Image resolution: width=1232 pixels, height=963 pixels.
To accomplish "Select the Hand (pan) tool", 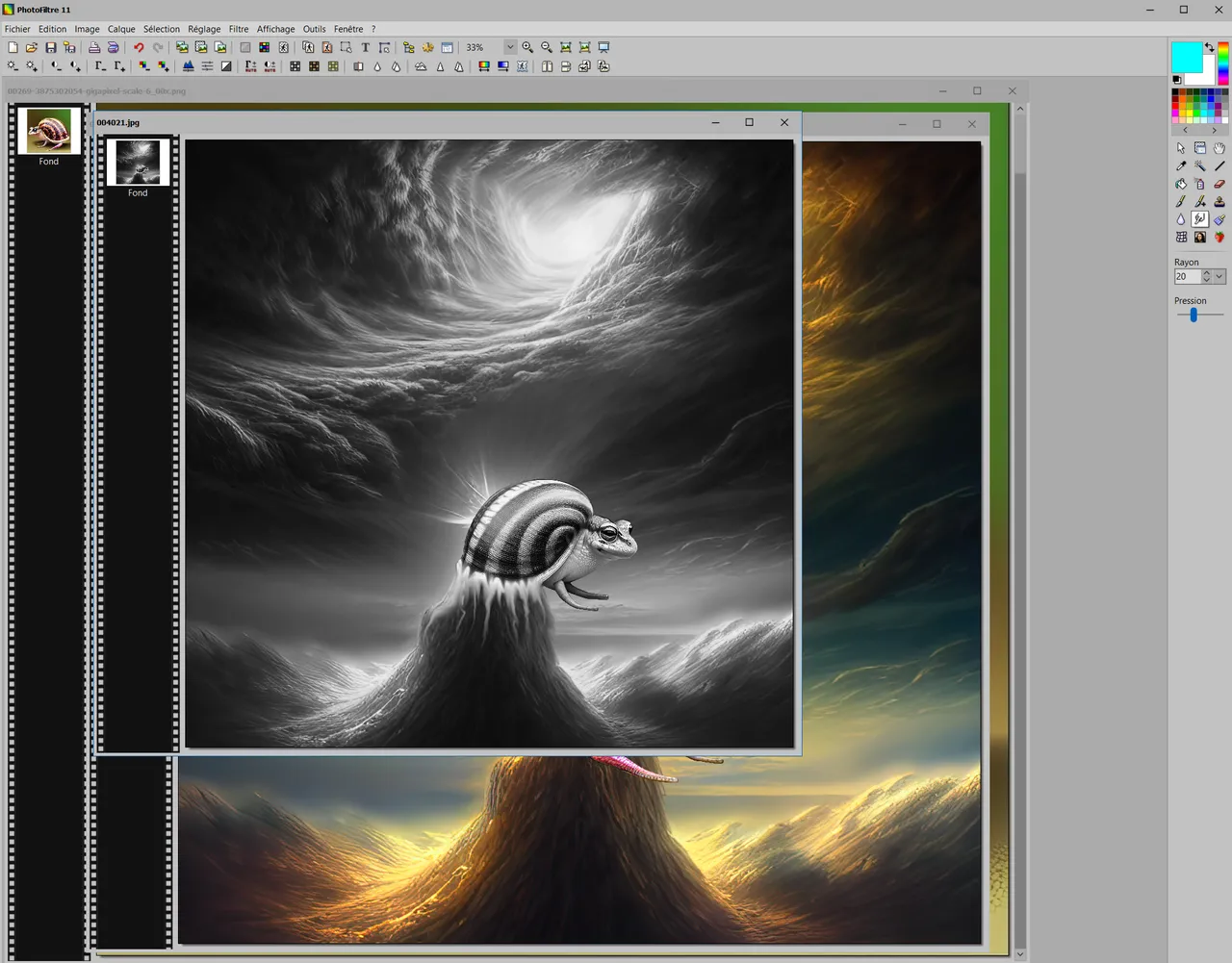I will click(x=1219, y=148).
